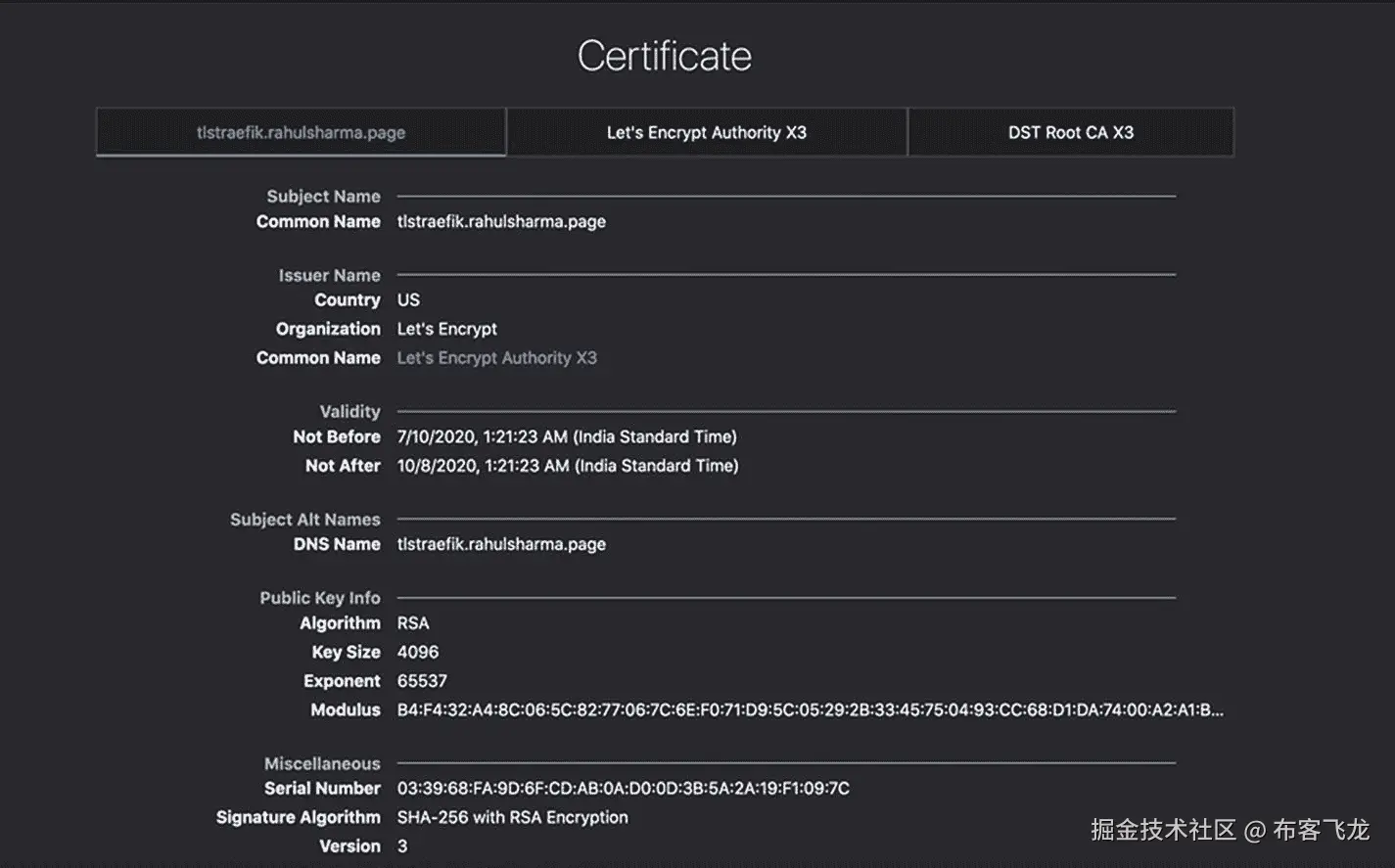Select the DST Root CA X3 tab

click(1070, 132)
